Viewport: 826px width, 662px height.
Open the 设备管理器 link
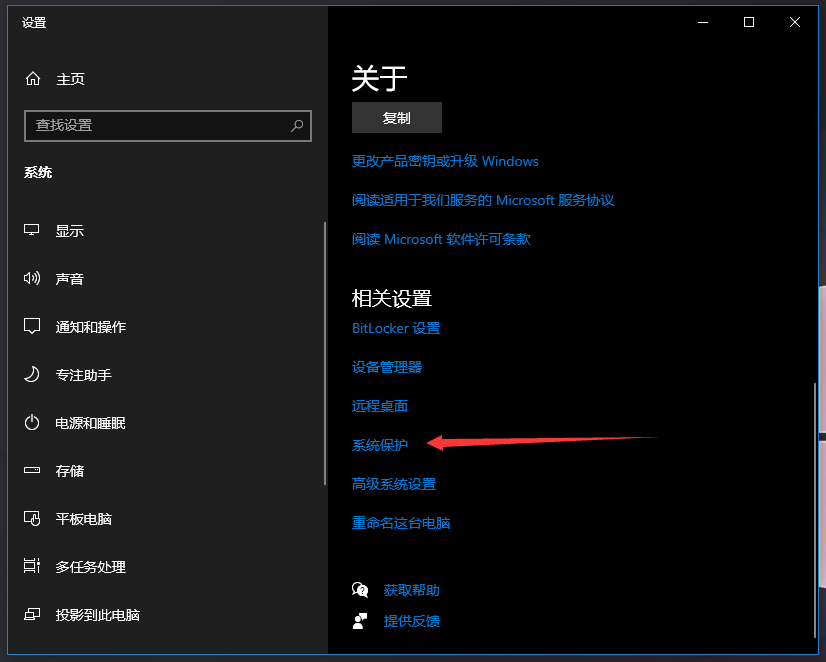(x=387, y=367)
